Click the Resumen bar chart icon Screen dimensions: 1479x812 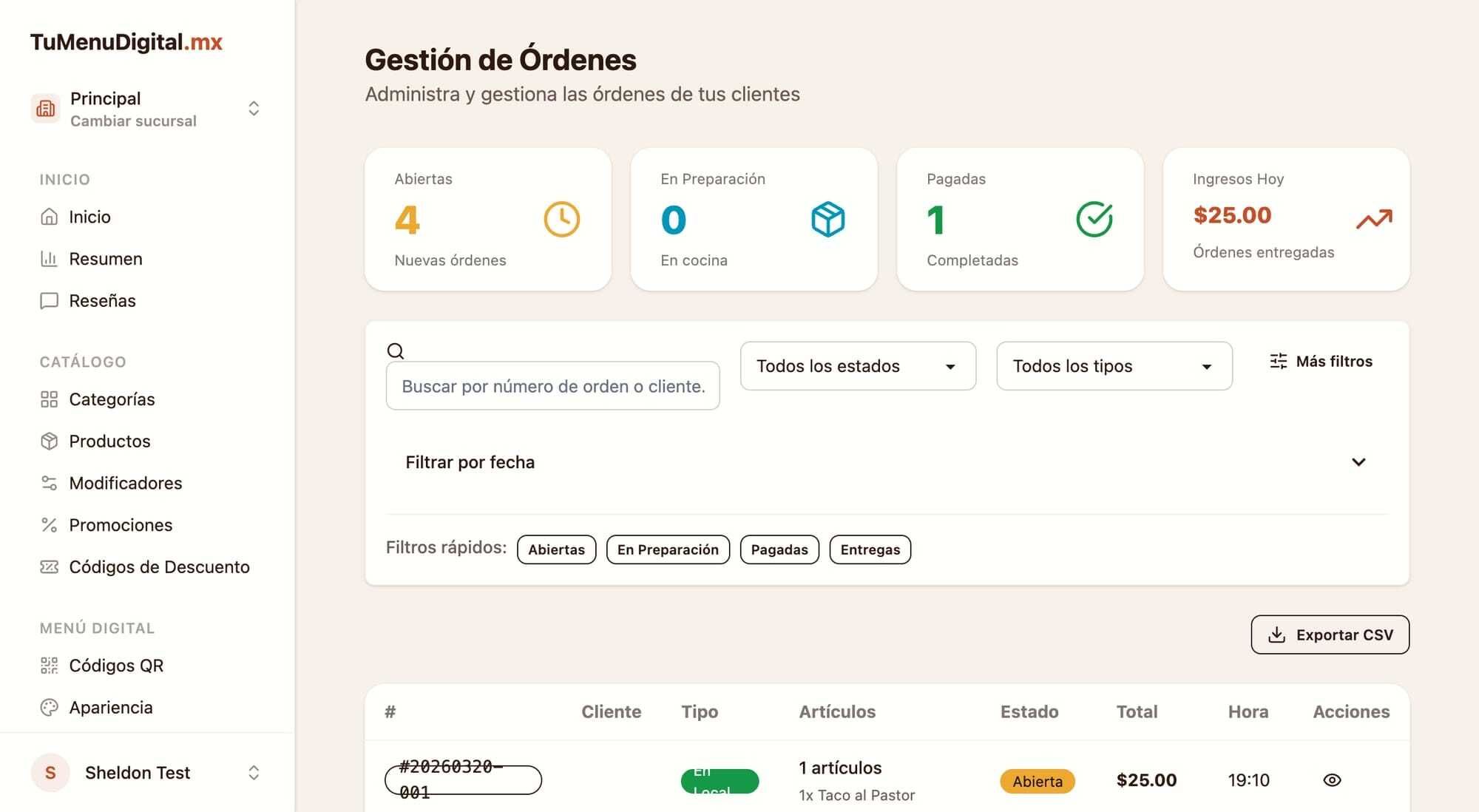(x=49, y=258)
